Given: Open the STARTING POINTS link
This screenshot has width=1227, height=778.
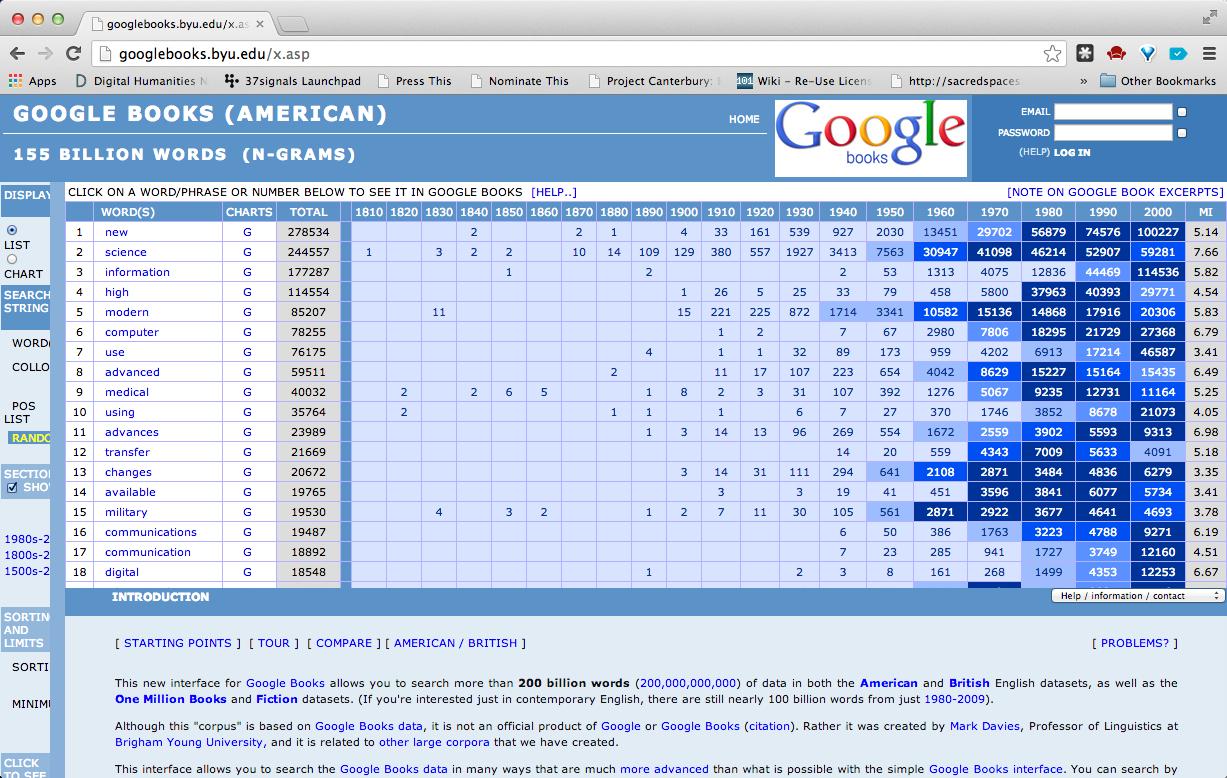Looking at the screenshot, I should click(177, 643).
